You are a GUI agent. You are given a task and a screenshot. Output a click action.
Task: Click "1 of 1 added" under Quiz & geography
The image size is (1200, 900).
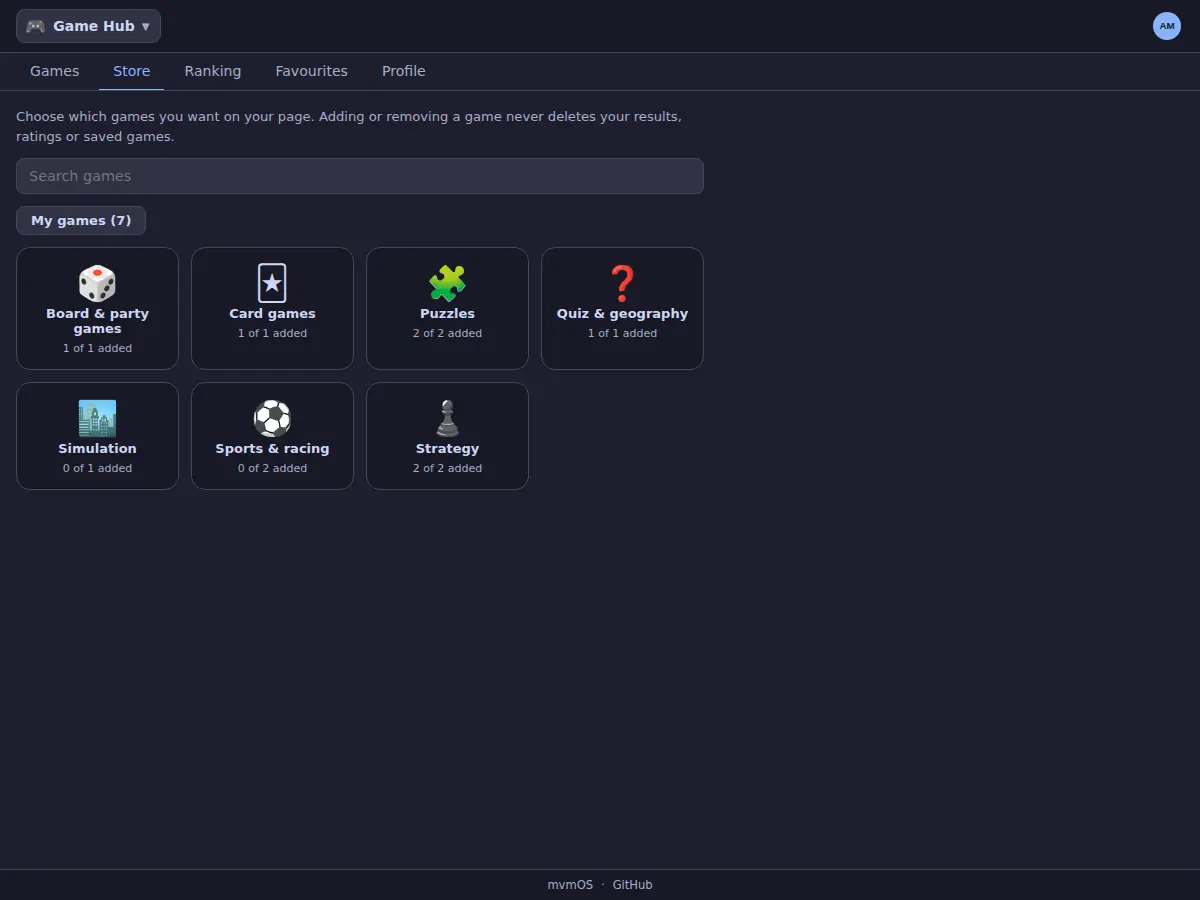click(622, 333)
